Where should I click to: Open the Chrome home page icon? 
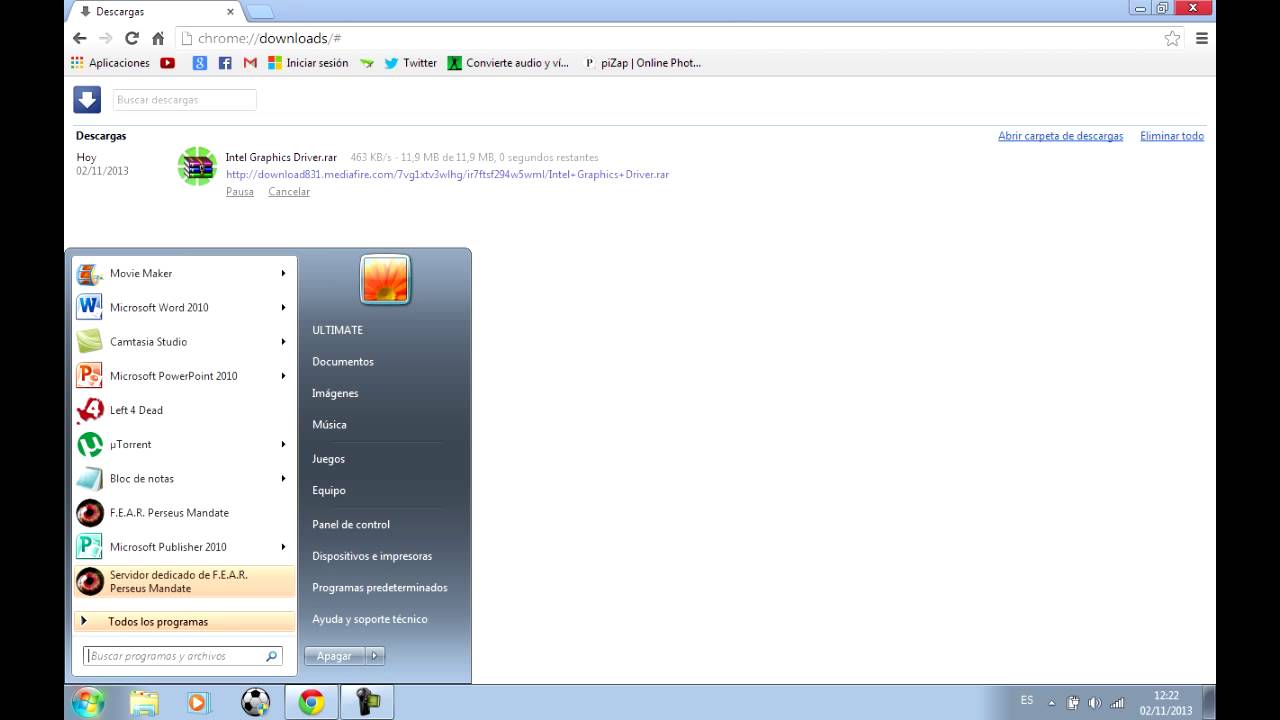pos(158,38)
